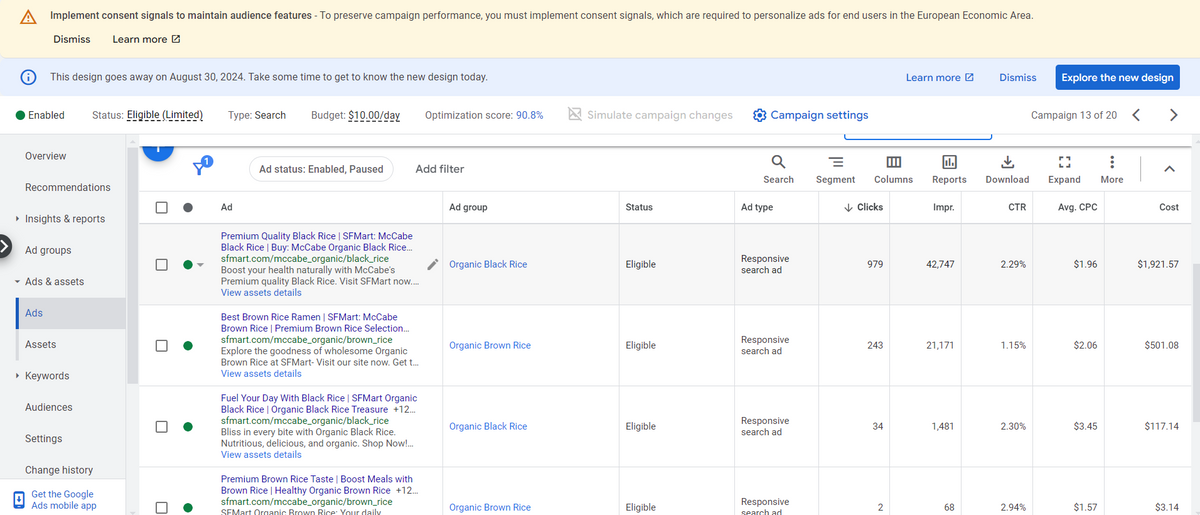Viewport: 1200px width, 515px height.
Task: Click the pencil edit icon on first ad
Action: (432, 265)
